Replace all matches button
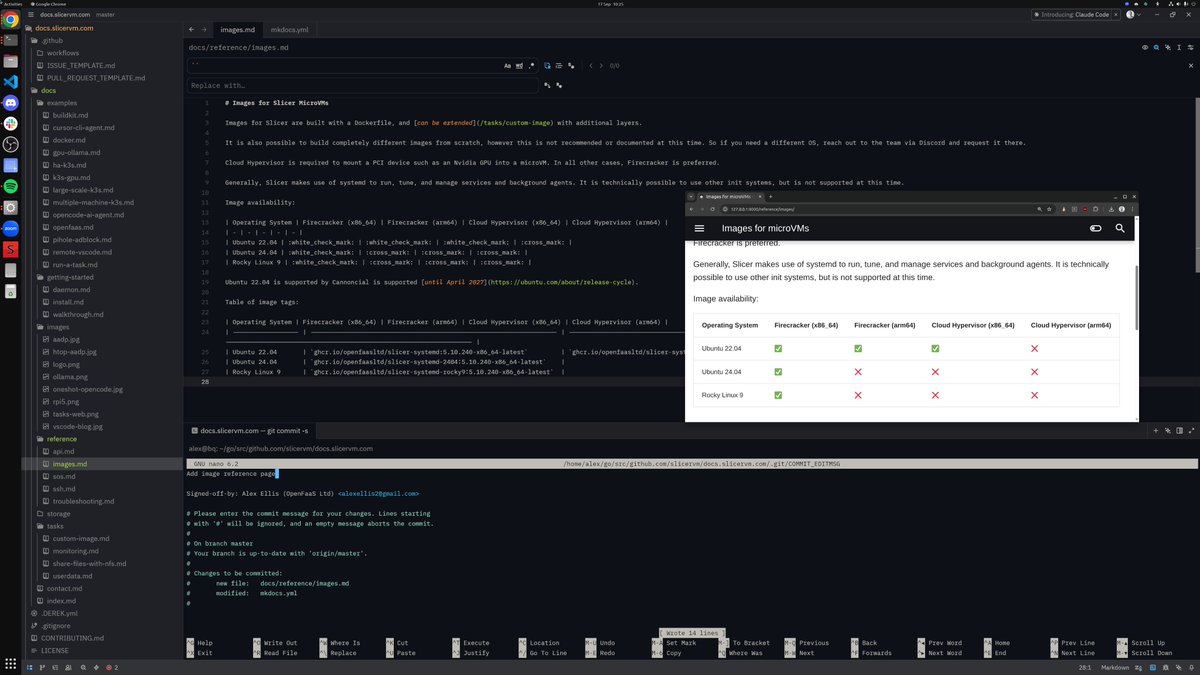 click(x=560, y=86)
